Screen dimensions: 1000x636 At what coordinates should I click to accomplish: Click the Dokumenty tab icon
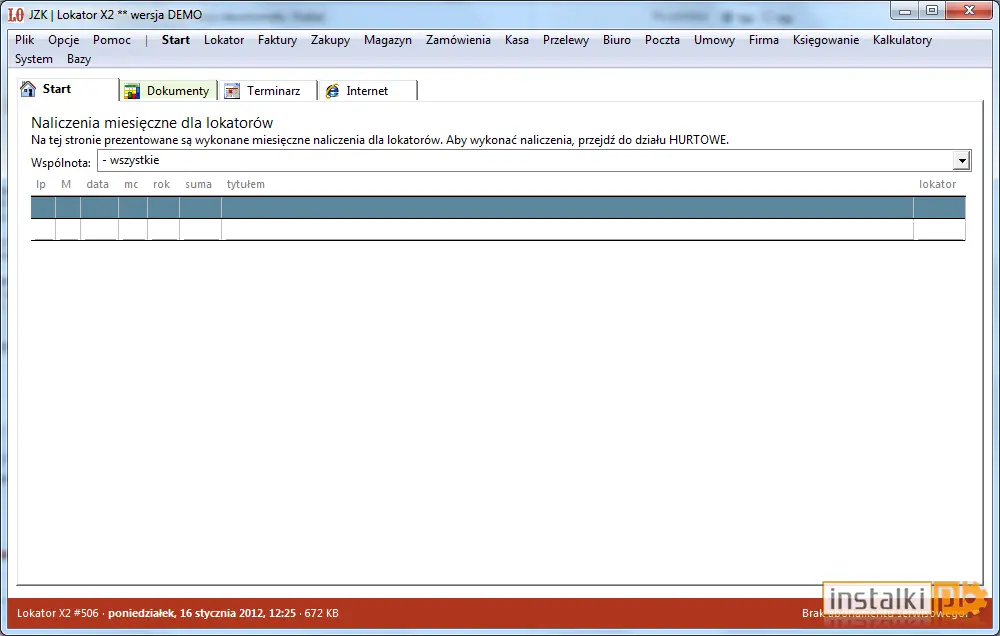pos(132,91)
